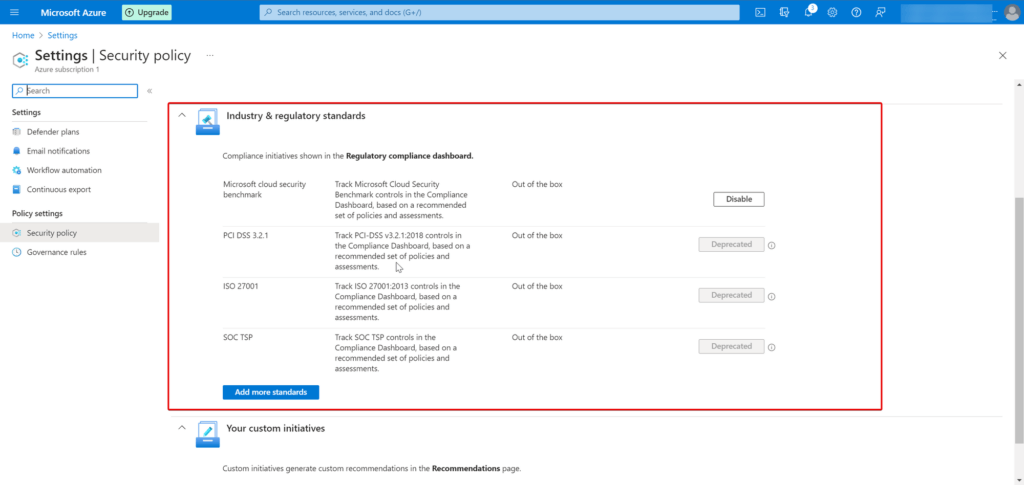Click the global search resources bar
This screenshot has height=485, width=1024.
click(500, 12)
